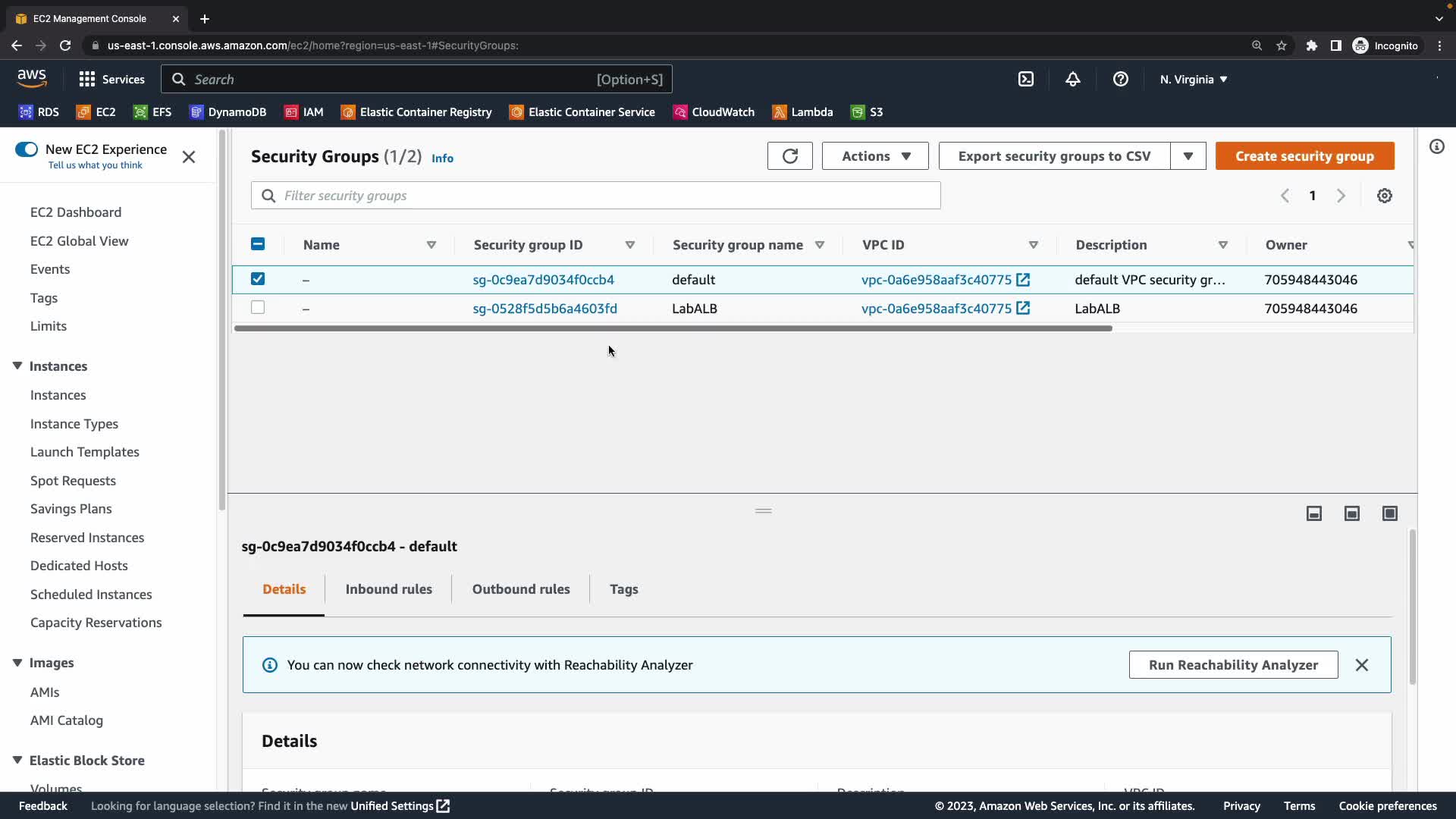Open security group sg-0528f5d5b6a4603fd link

pos(544,309)
